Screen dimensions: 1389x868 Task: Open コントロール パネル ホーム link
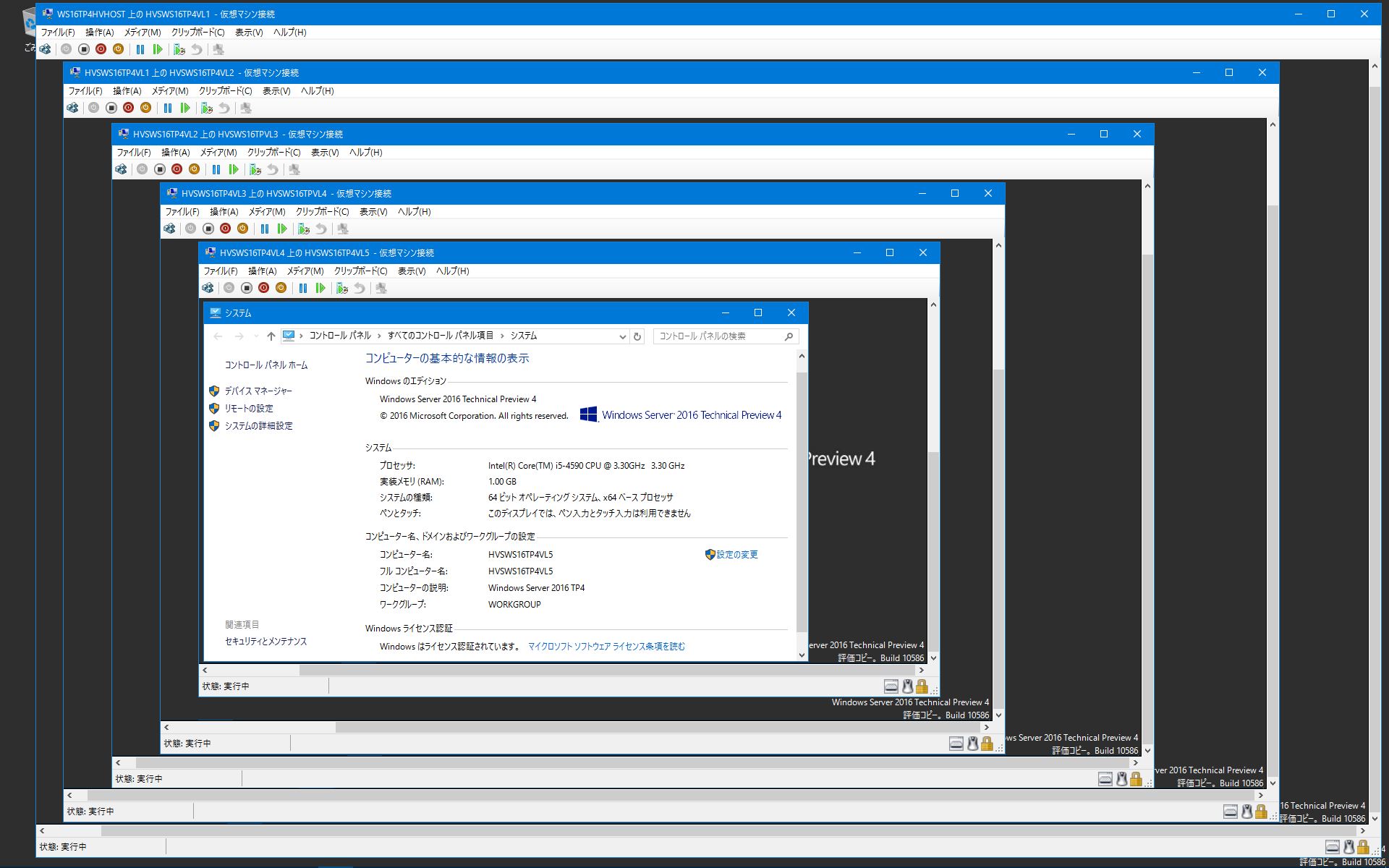(266, 365)
